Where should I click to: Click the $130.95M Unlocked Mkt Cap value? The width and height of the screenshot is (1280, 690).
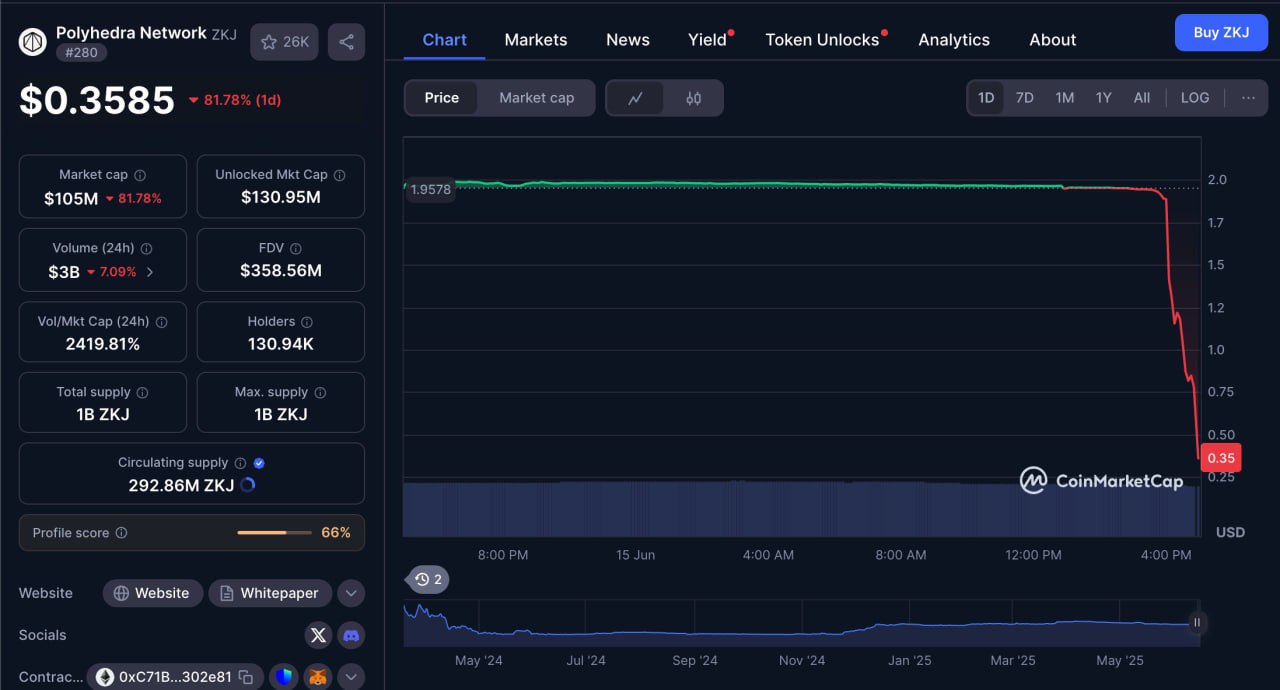tap(281, 197)
